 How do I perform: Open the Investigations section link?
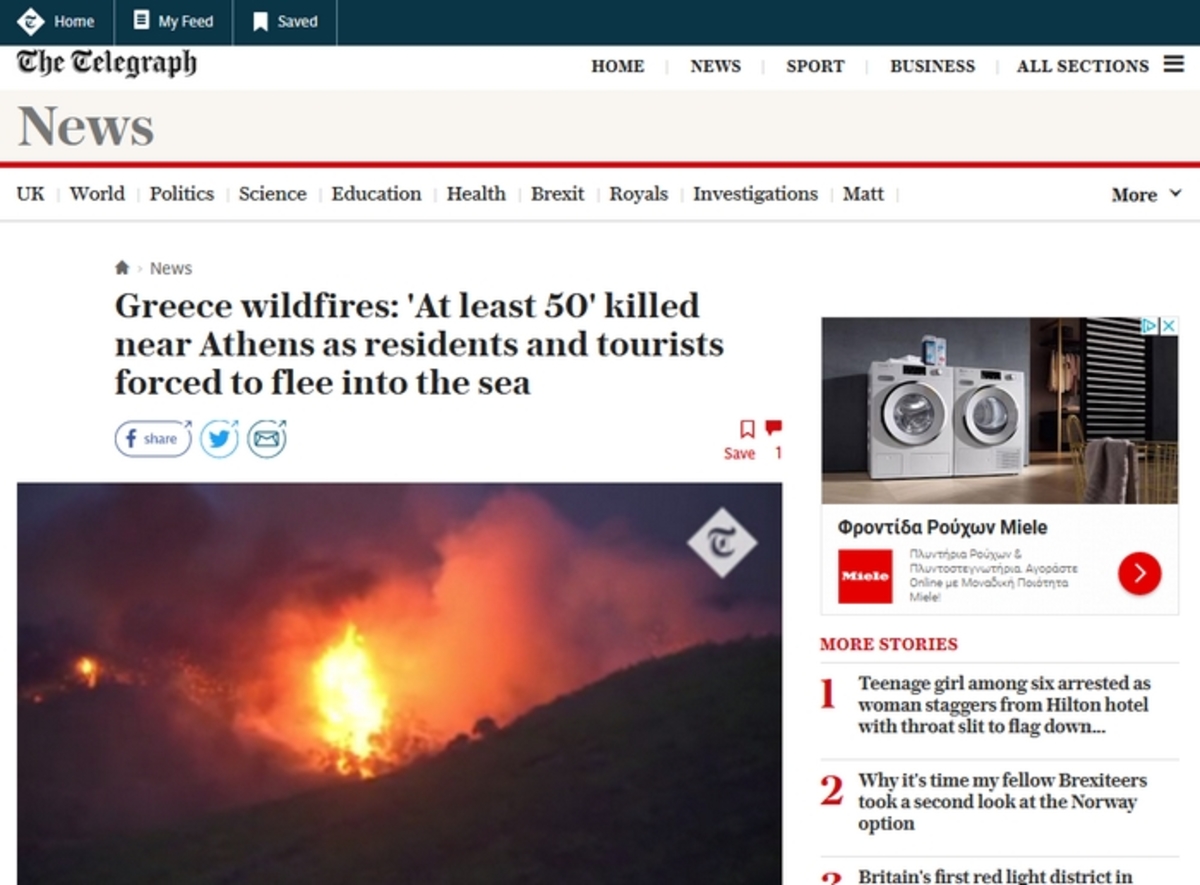point(755,194)
